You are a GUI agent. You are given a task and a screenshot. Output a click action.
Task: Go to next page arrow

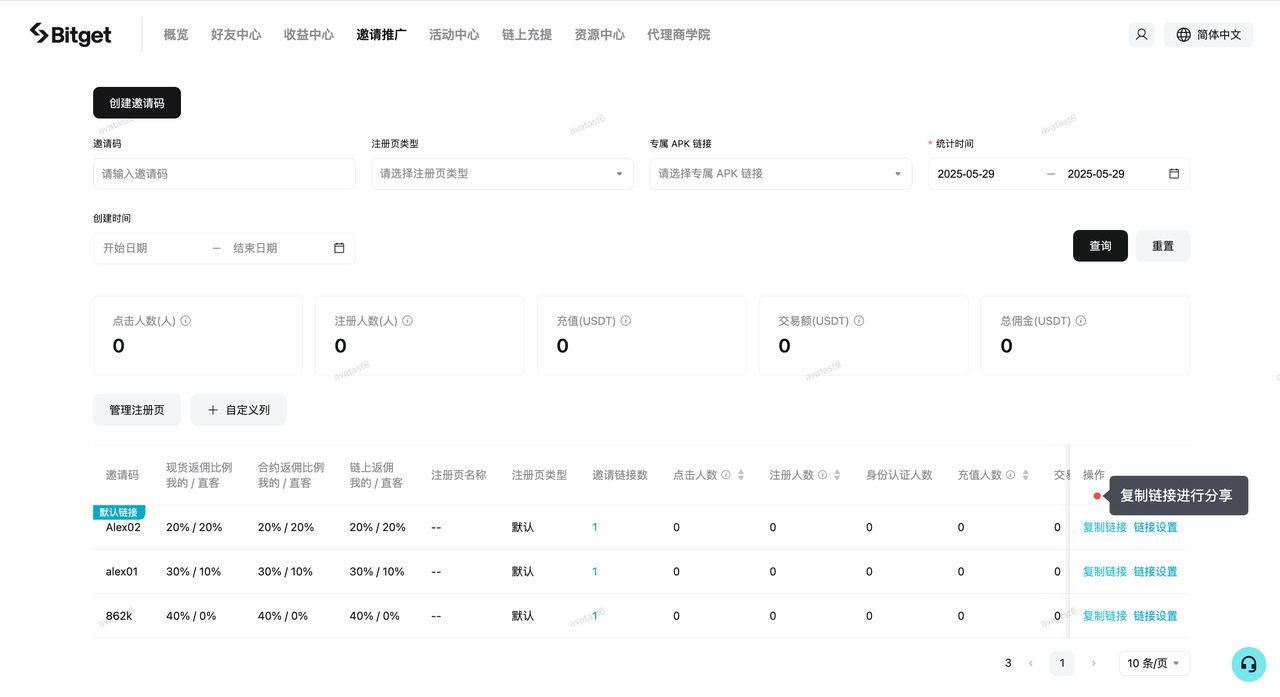point(1093,663)
